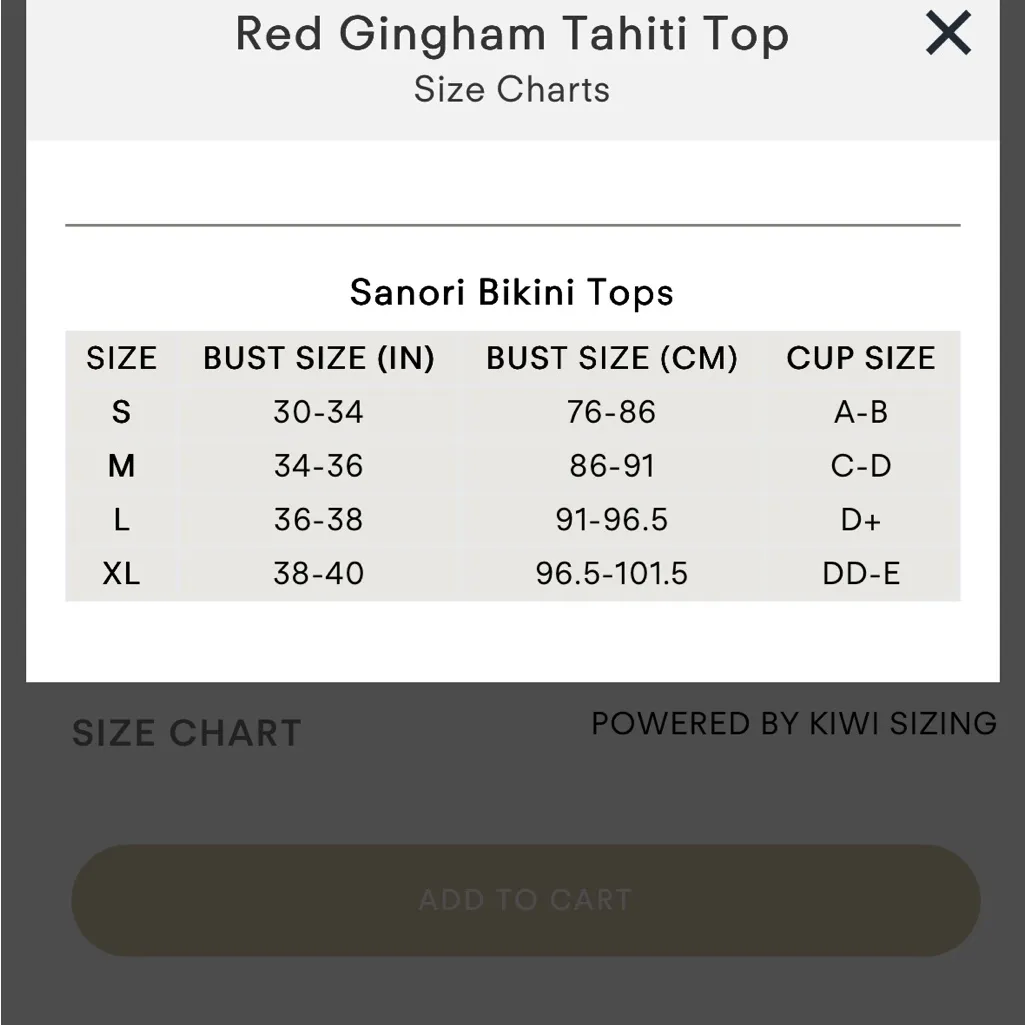Select the DD-E cup size value
This screenshot has width=1025, height=1025.
(861, 573)
